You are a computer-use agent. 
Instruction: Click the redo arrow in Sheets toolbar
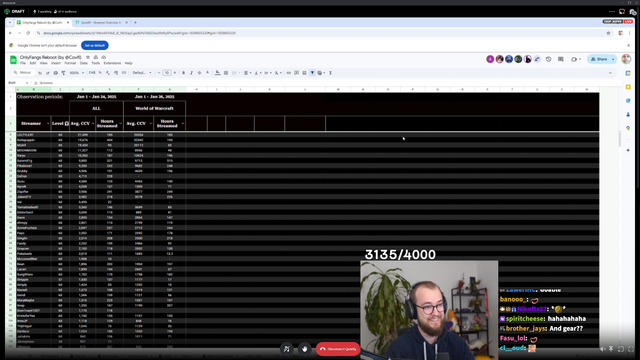tap(47, 73)
